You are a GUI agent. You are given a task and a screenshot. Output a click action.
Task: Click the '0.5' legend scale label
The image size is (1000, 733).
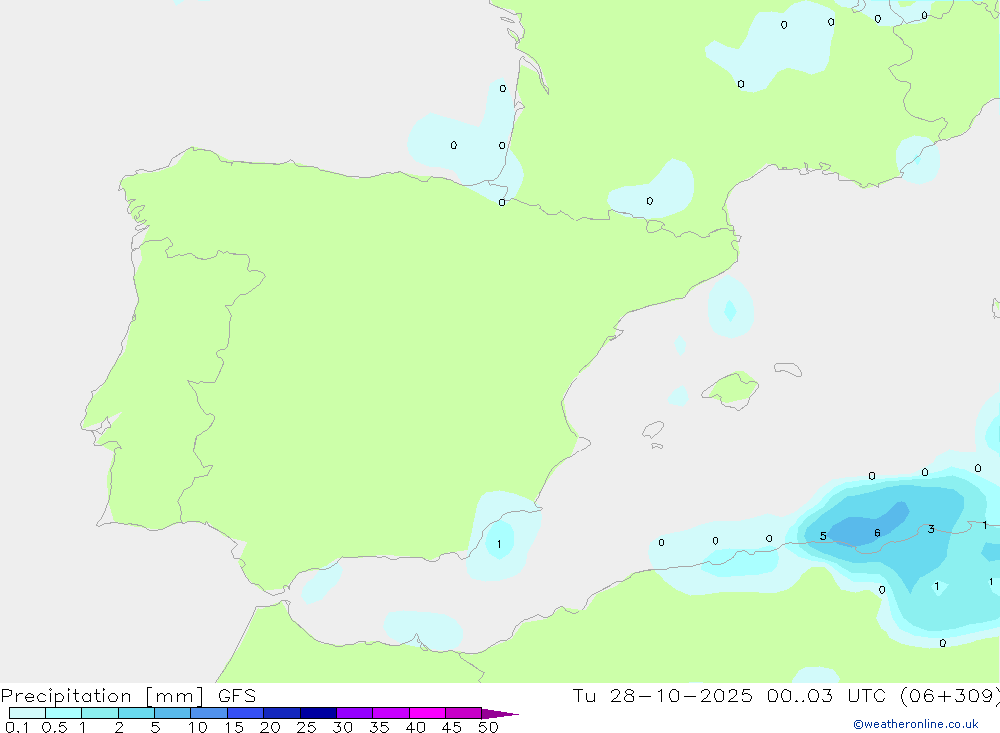coord(54,727)
